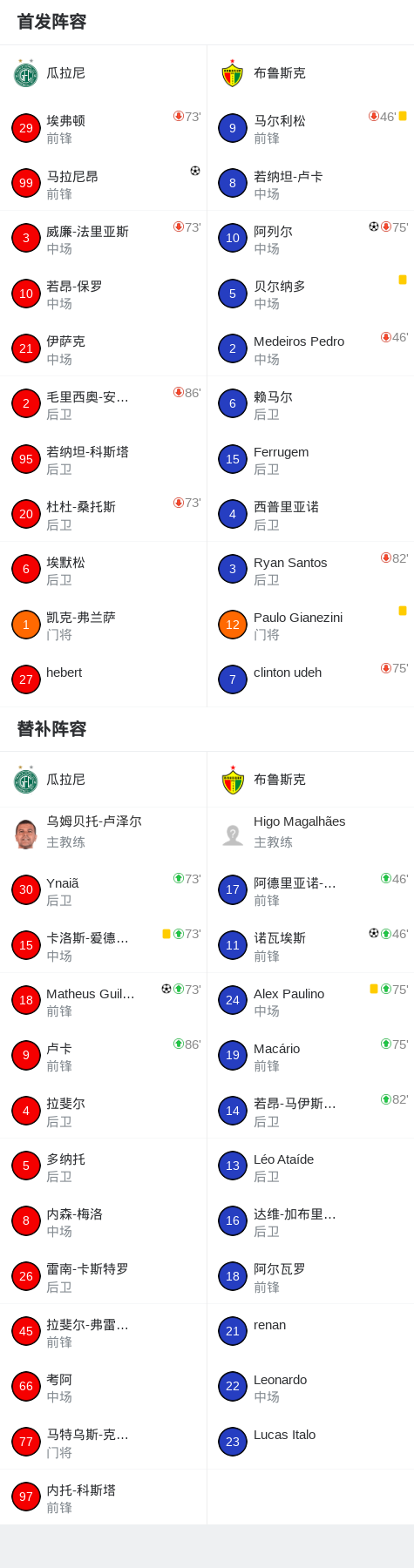Click yellow card icon next to 贝尔纳多
This screenshot has width=414, height=1568.
pyautogui.click(x=403, y=280)
